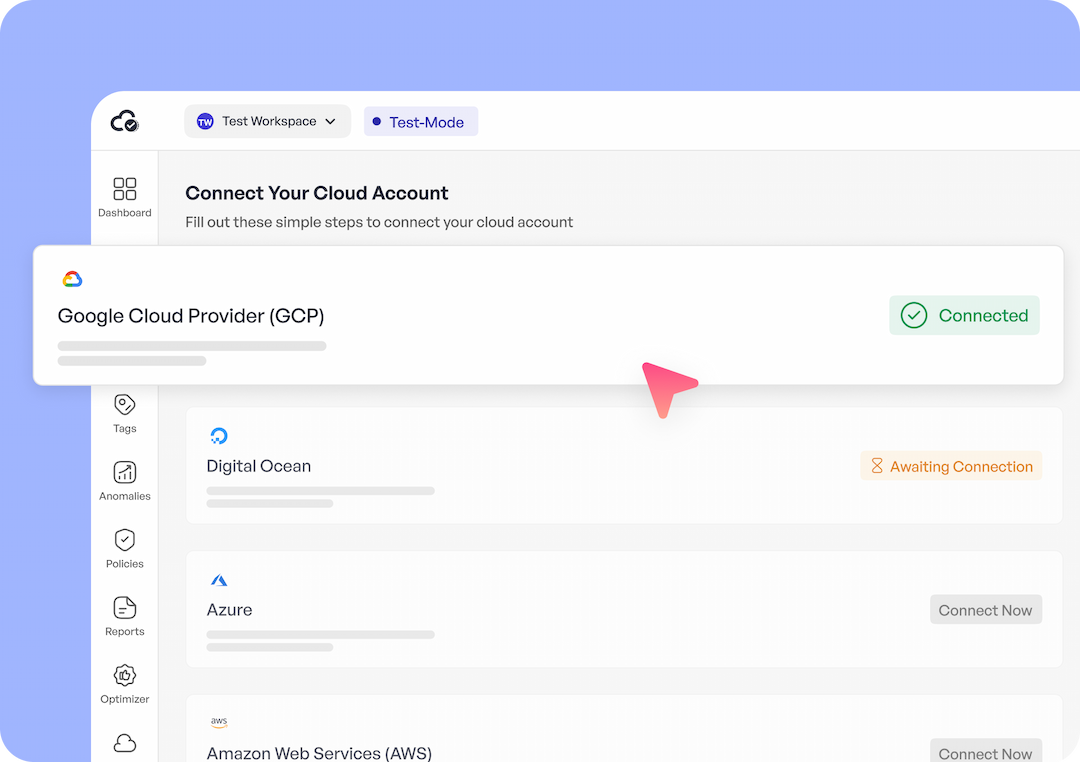Click the Awaiting Connection status label
Viewport: 1080px width, 762px height.
point(951,466)
